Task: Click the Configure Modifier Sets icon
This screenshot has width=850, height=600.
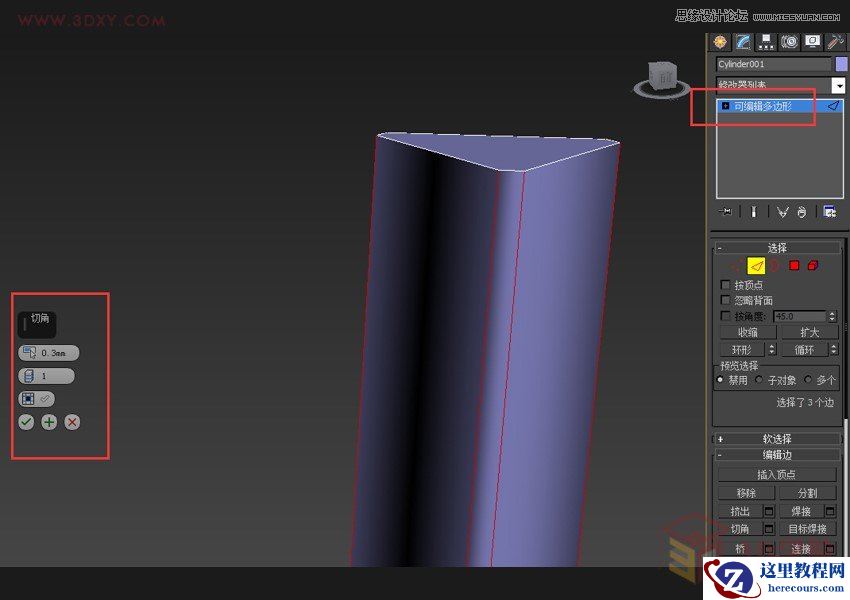Action: click(x=830, y=212)
